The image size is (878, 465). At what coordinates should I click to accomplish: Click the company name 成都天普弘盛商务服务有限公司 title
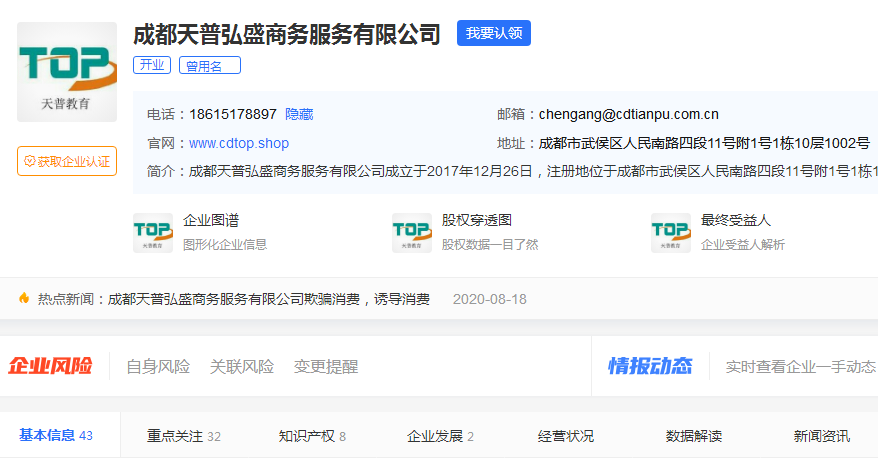tap(287, 34)
